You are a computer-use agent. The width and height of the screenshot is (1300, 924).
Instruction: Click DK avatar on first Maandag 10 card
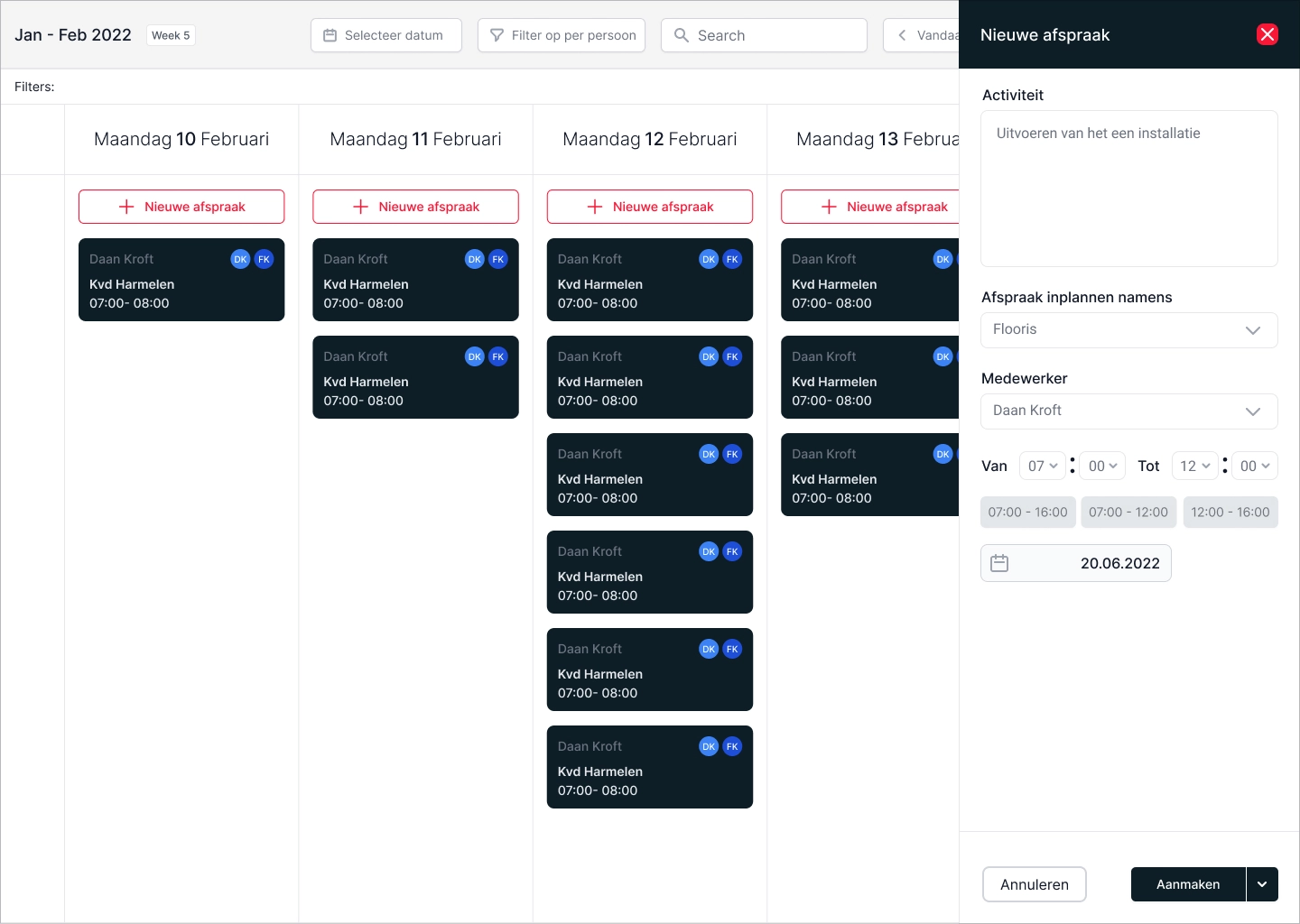point(240,259)
